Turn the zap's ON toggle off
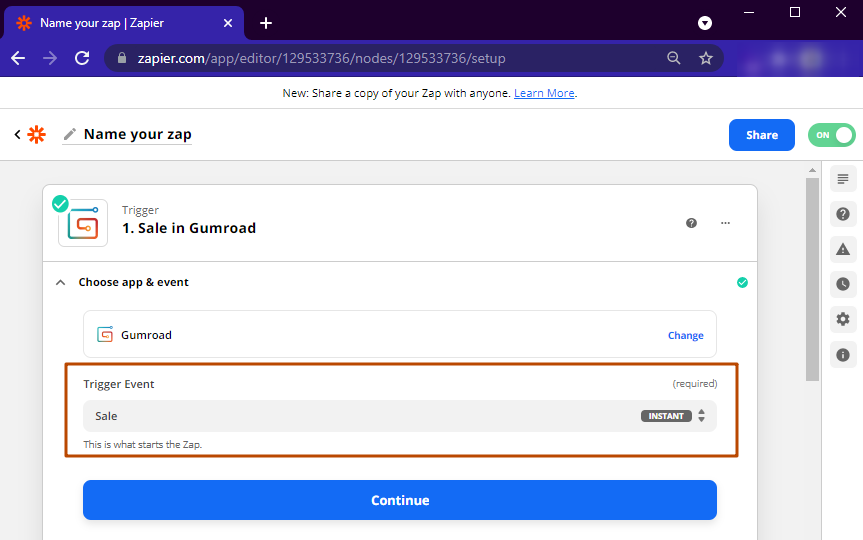 pyautogui.click(x=831, y=135)
